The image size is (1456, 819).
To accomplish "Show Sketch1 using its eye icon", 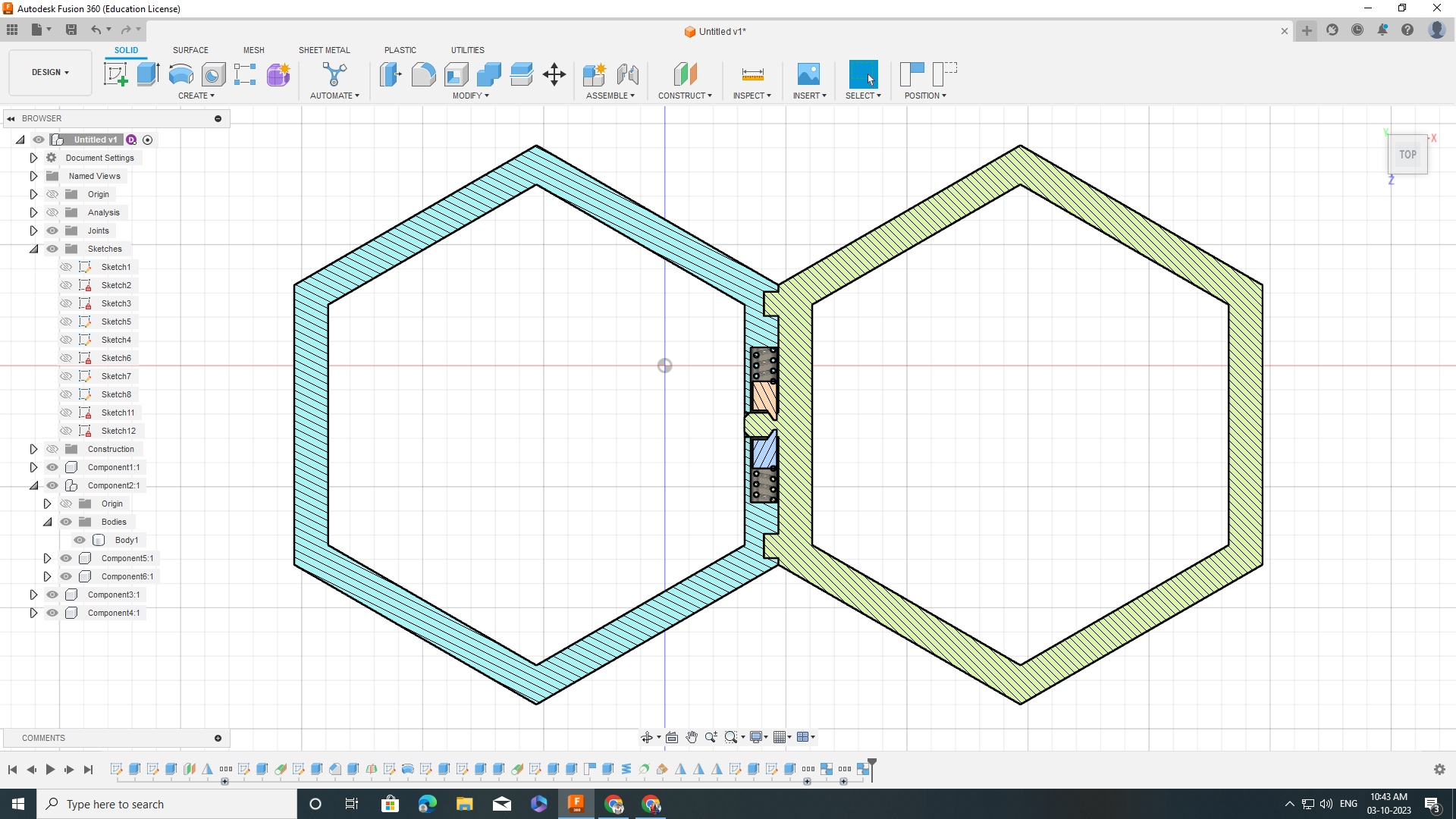I will click(66, 267).
